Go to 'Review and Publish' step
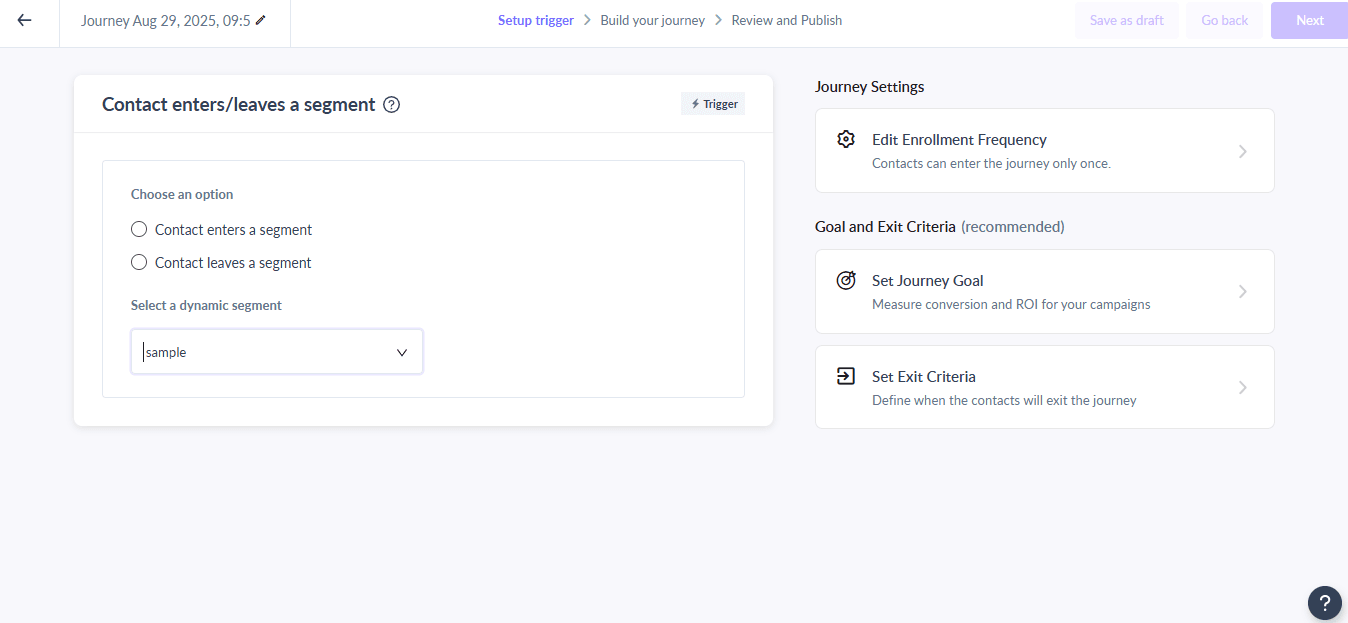Screen dimensions: 1348x623 786,20
